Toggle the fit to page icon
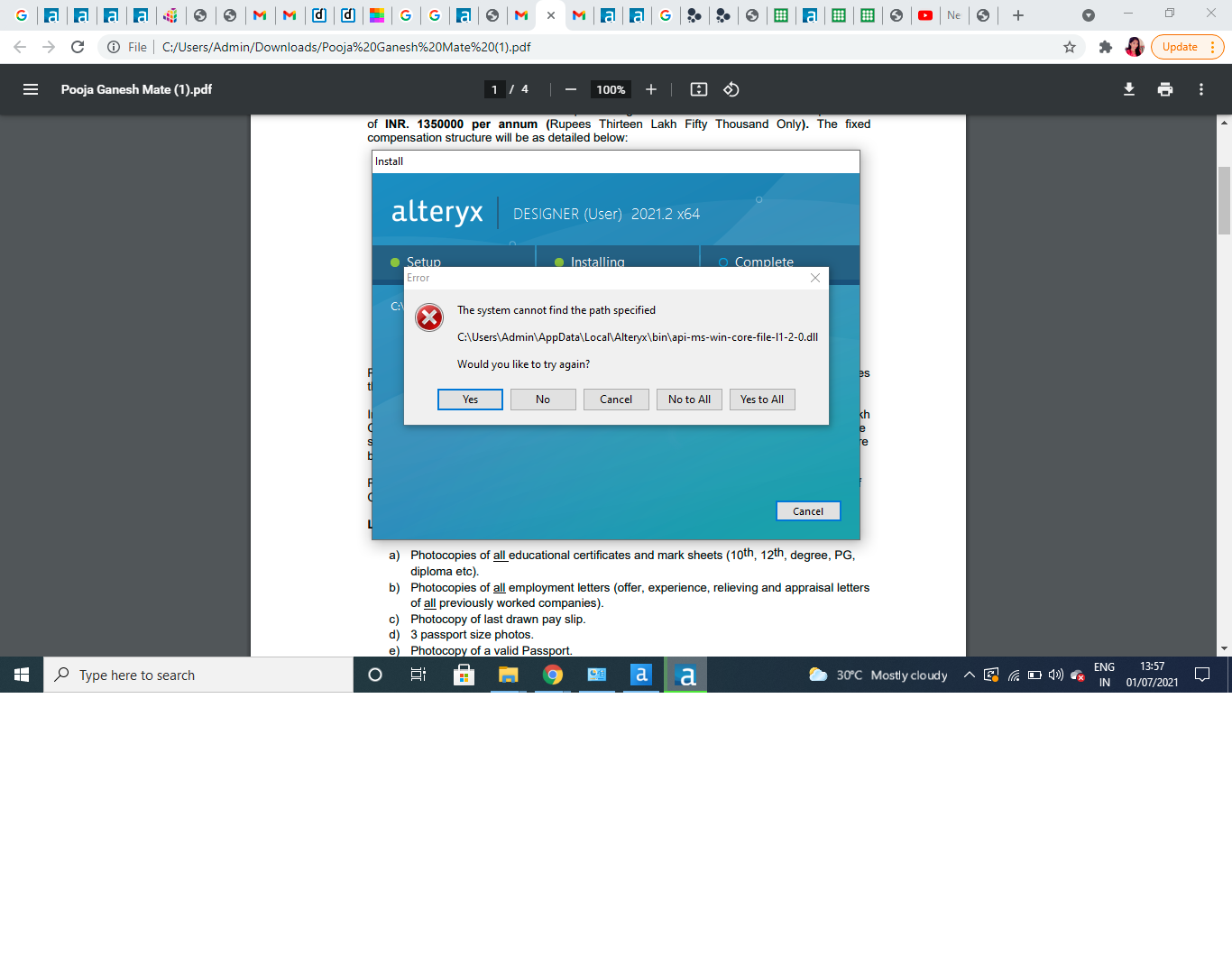 pos(699,89)
